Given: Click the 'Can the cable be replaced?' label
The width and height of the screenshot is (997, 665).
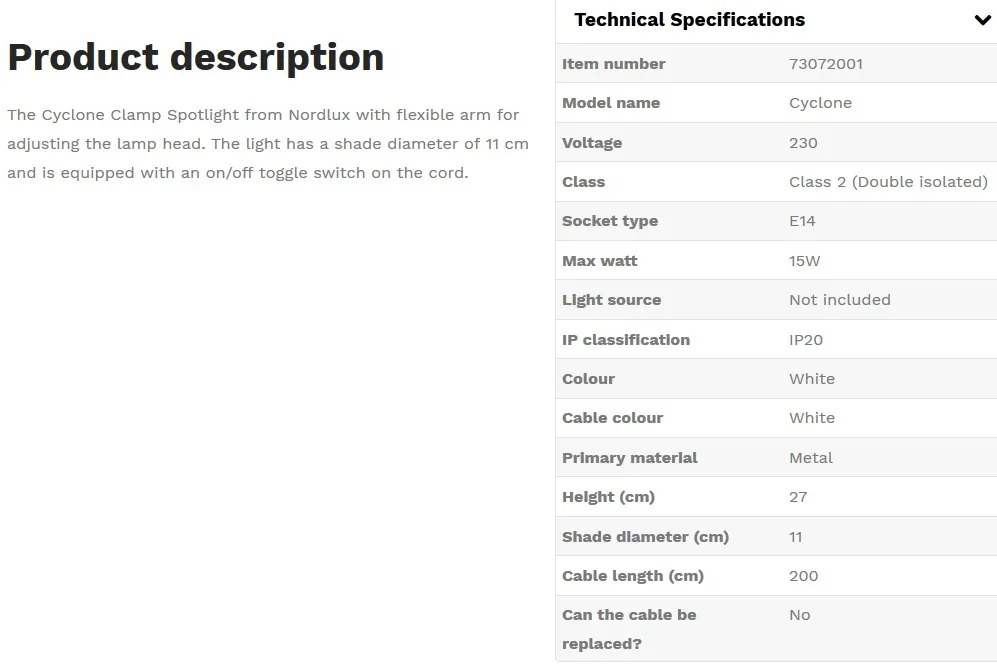Looking at the screenshot, I should (x=629, y=629).
